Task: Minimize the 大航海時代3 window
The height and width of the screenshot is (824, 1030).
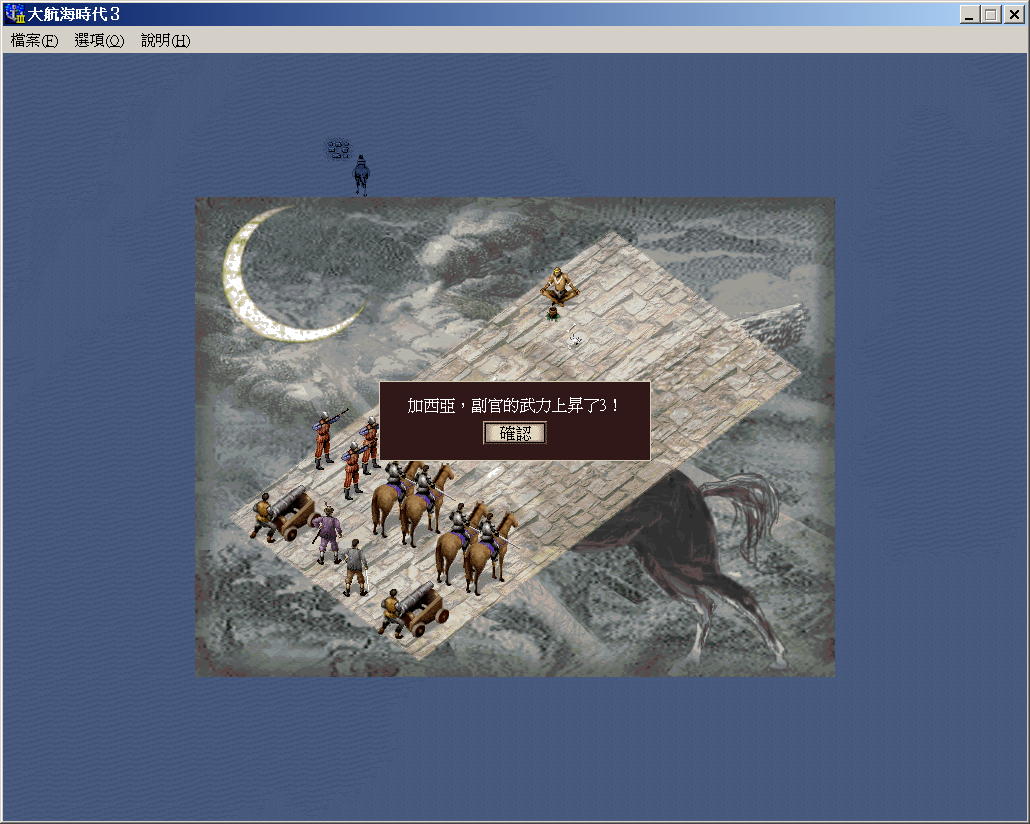Action: click(969, 15)
